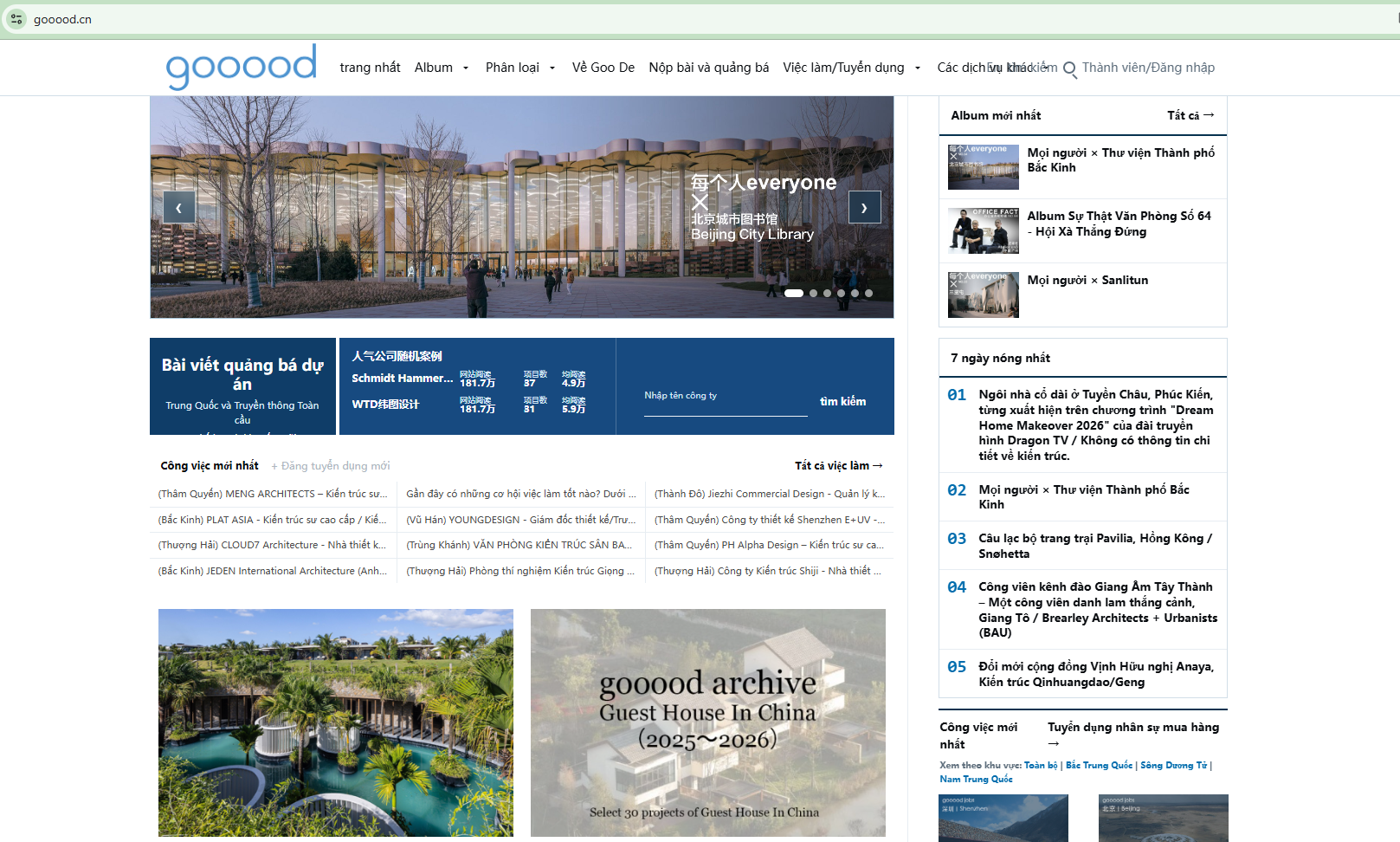View all jobs via Tất cả việc làm
This screenshot has height=842, width=1400.
[839, 466]
